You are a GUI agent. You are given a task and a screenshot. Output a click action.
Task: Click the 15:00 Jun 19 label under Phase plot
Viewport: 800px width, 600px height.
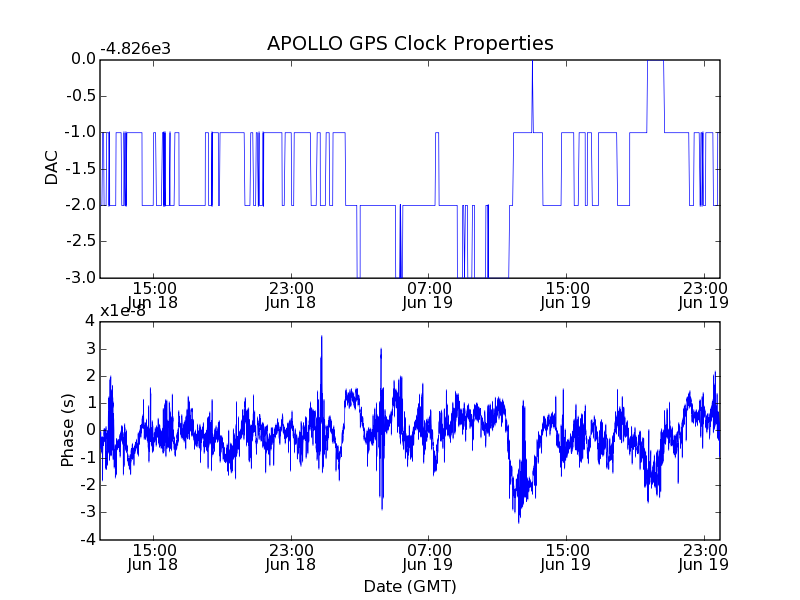click(566, 557)
